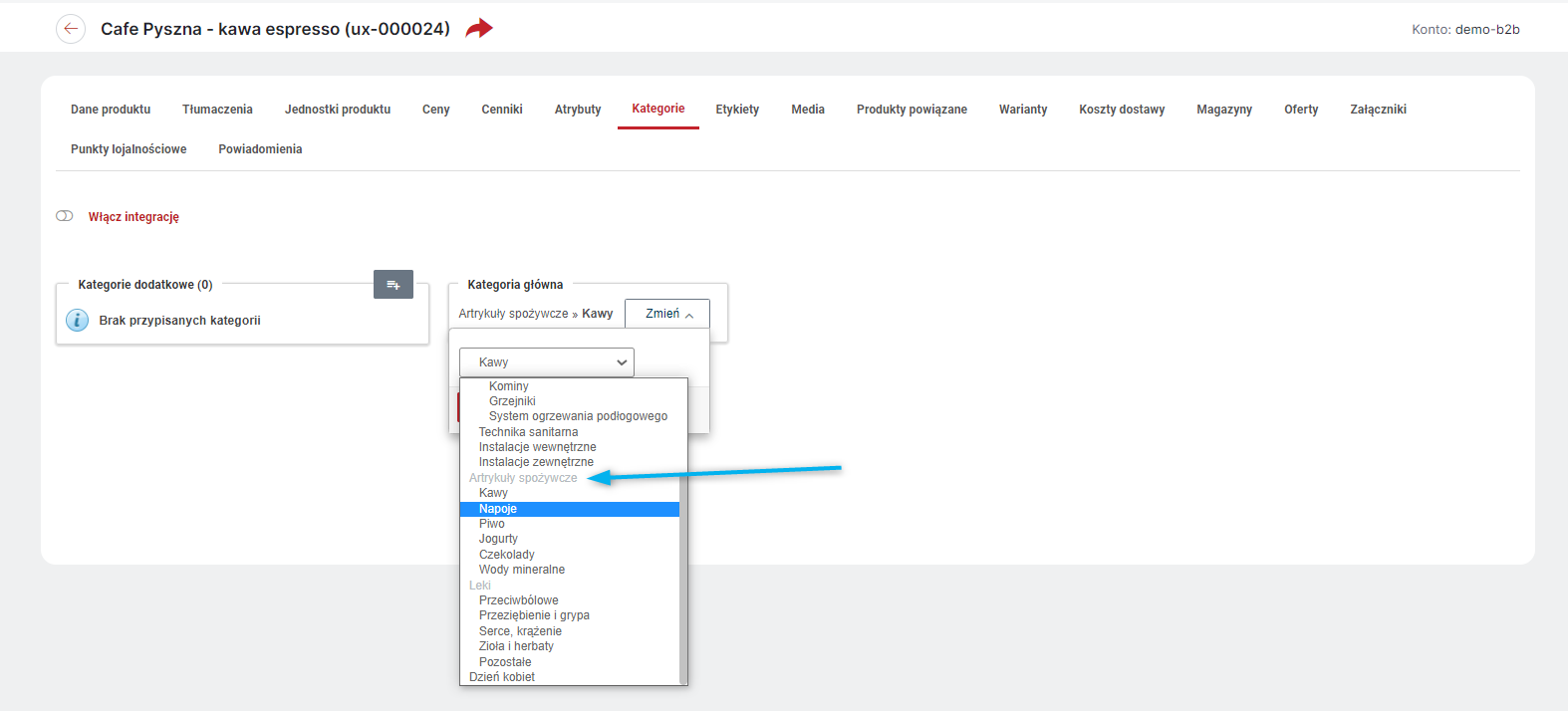Click the Brak przypisanych kategorii message
Image resolution: width=1568 pixels, height=711 pixels.
tap(179, 321)
